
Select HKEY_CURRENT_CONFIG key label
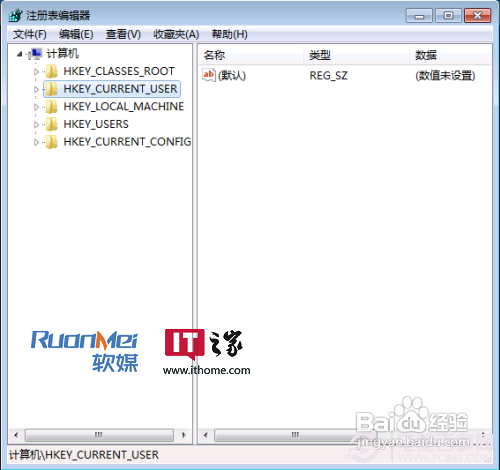127,142
